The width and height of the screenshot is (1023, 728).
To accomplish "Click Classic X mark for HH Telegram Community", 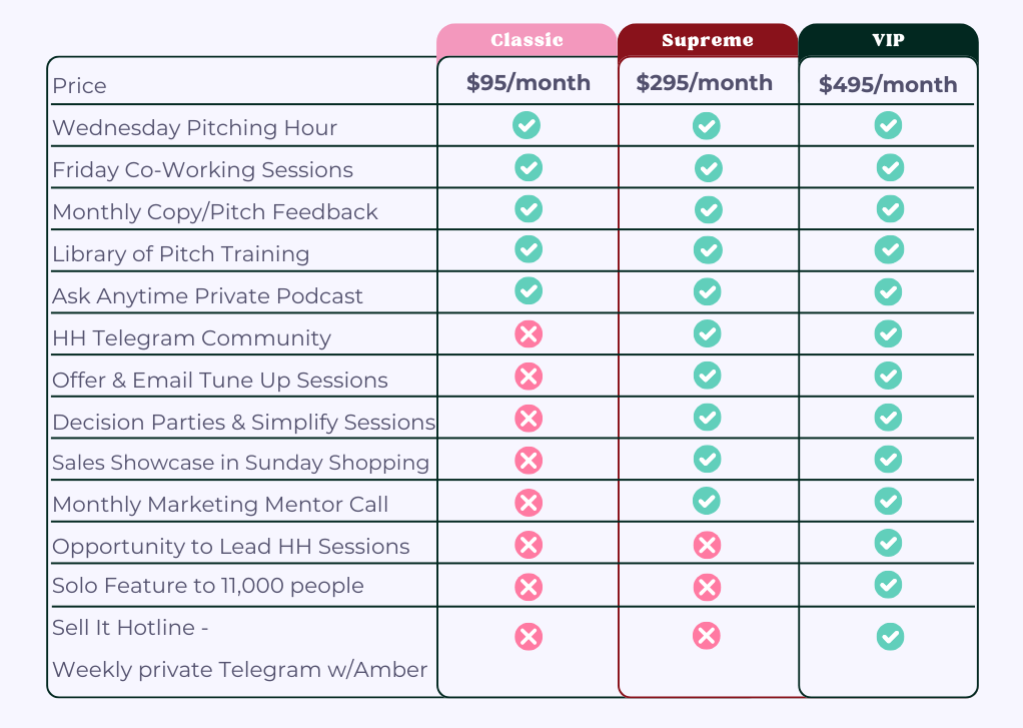I will point(528,334).
